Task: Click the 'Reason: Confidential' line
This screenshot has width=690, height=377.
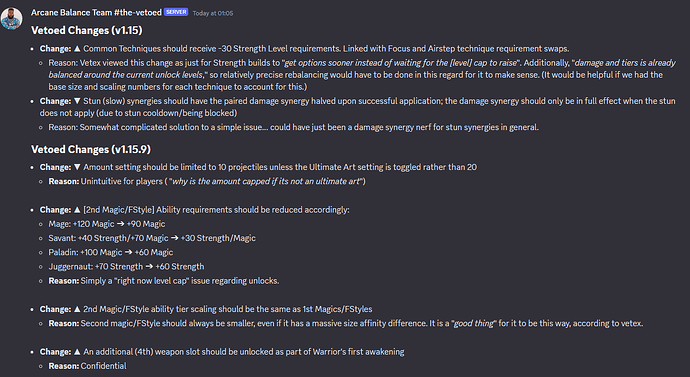Action: tap(87, 366)
